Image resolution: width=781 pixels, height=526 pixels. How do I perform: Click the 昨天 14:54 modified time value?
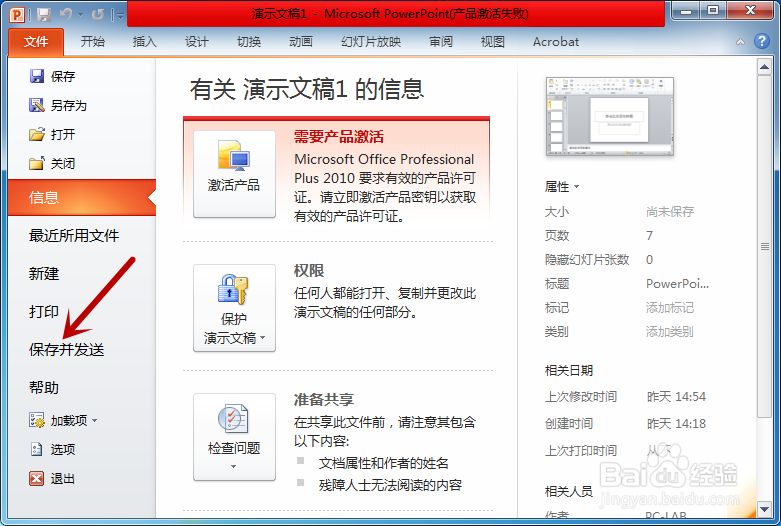[676, 396]
